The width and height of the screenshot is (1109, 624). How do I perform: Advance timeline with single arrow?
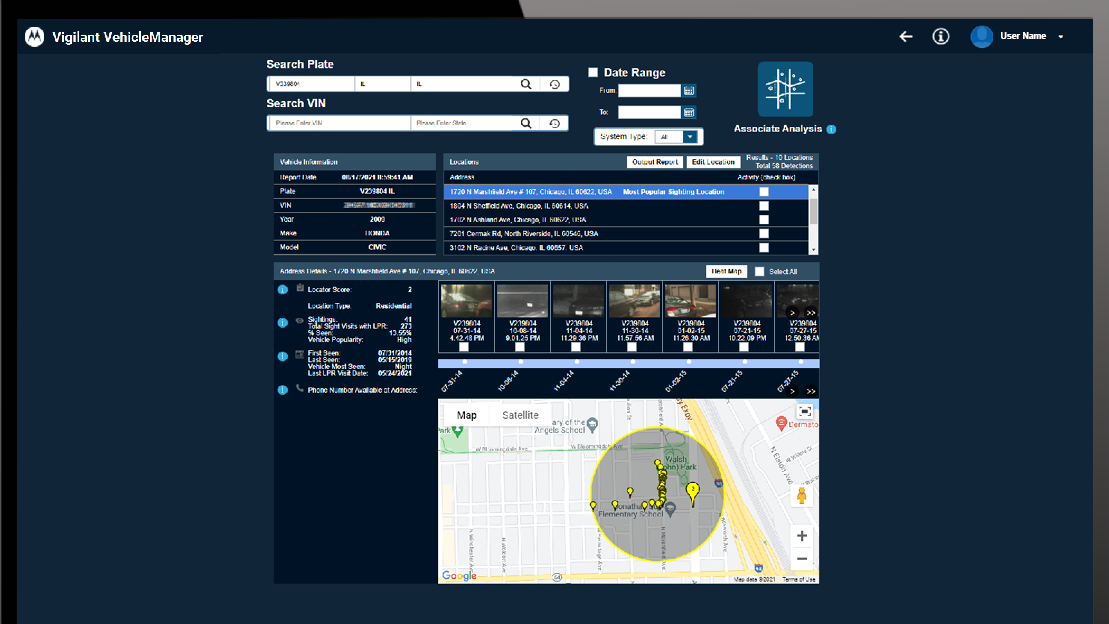(x=793, y=391)
